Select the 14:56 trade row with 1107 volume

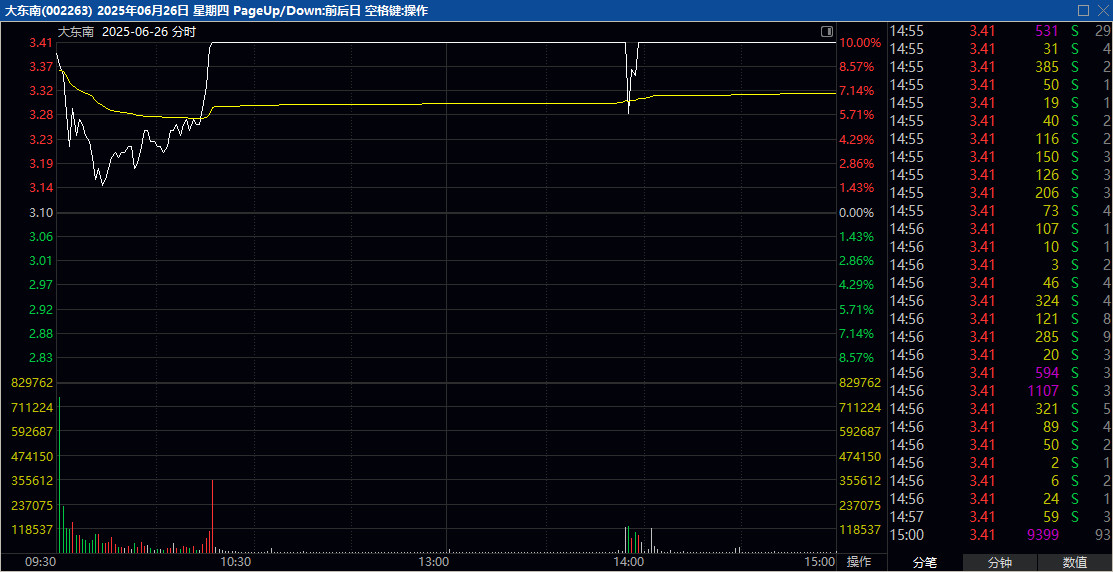(1000, 391)
